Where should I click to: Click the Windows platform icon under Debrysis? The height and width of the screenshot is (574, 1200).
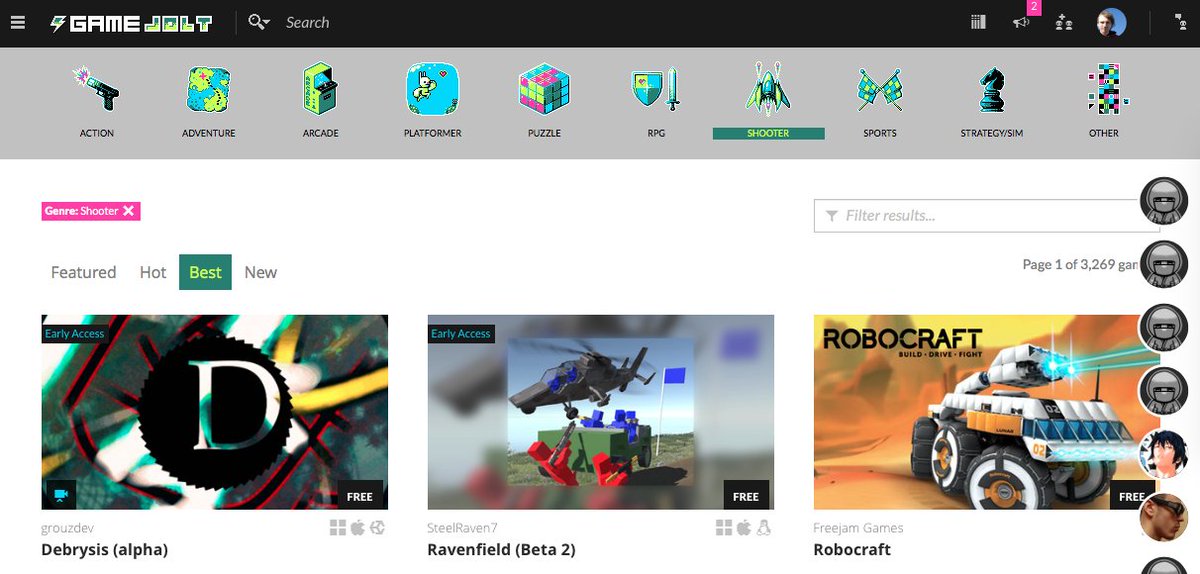click(x=338, y=527)
